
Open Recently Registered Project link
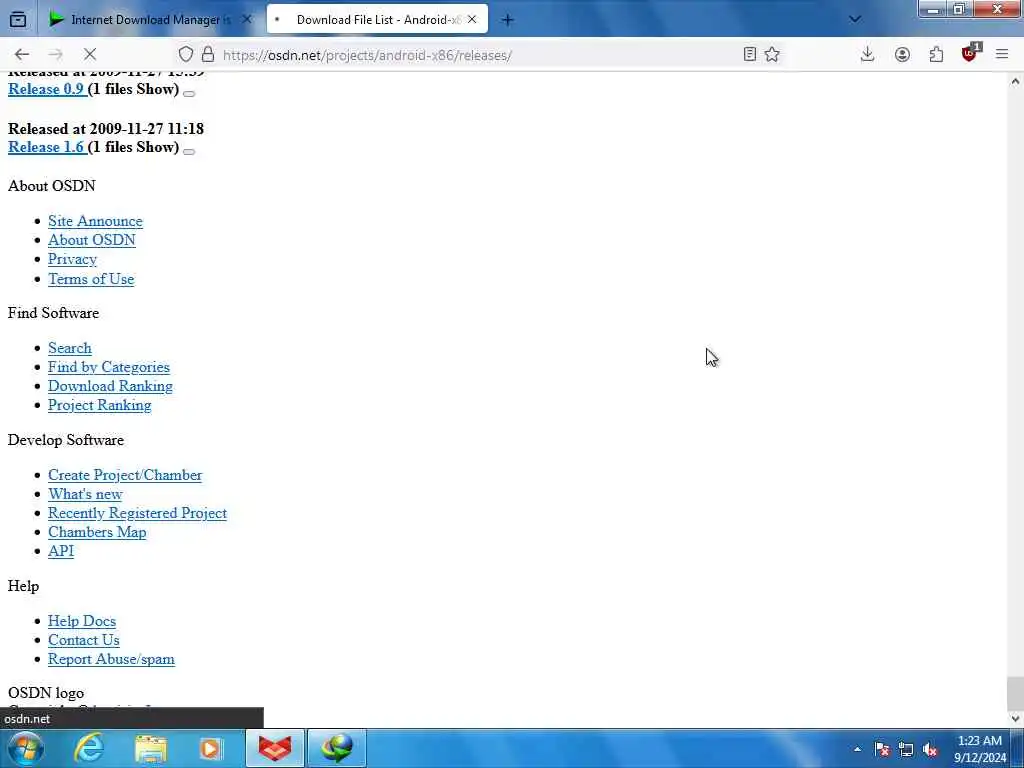[x=138, y=513]
